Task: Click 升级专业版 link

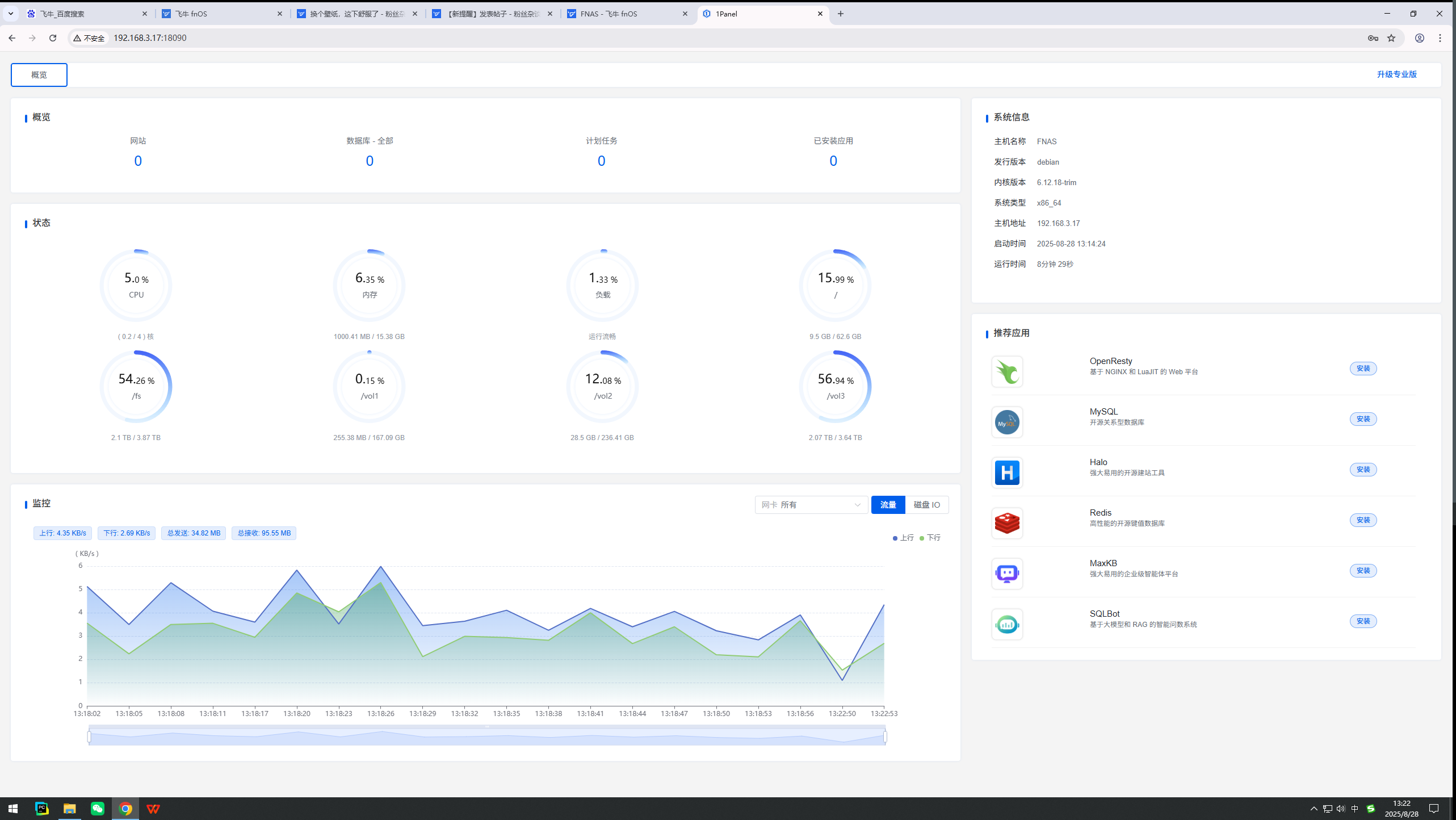Action: [x=1396, y=74]
